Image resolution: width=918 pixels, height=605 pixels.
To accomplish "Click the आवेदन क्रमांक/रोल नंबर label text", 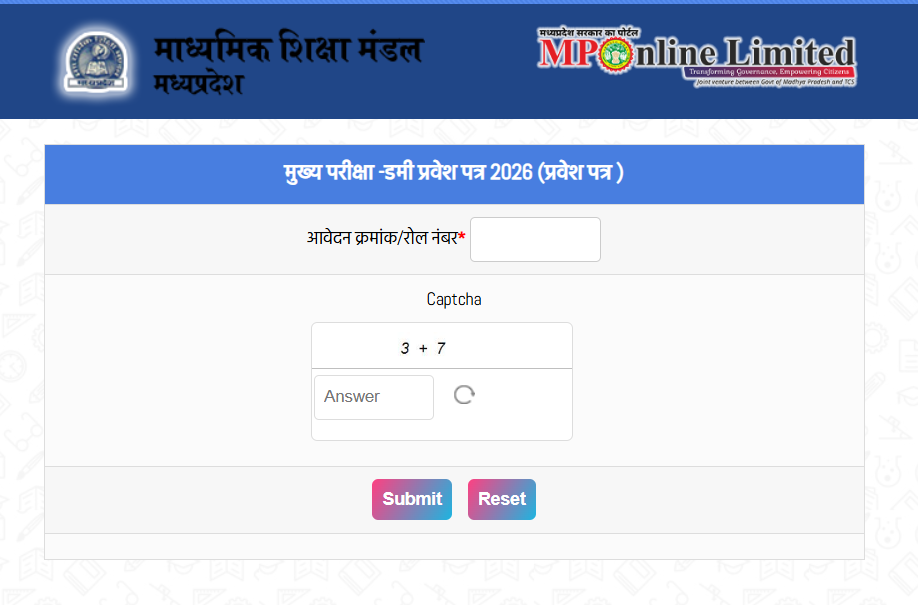I will pos(382,238).
